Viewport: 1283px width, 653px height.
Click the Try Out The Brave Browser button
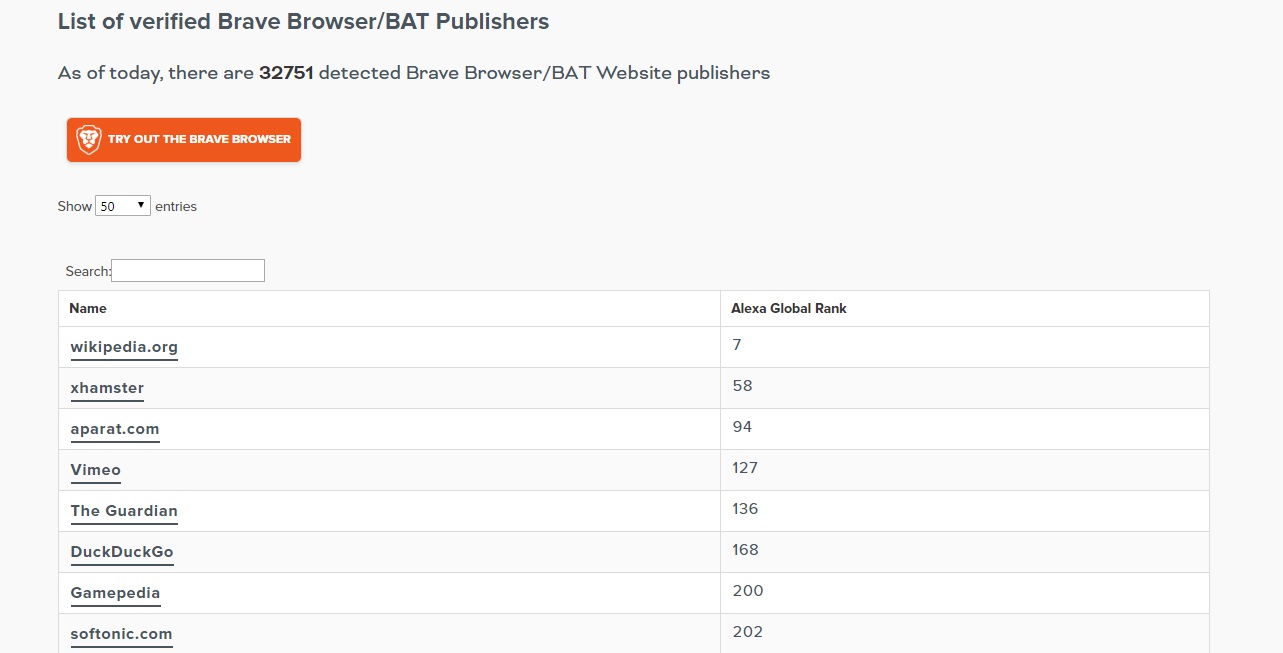point(184,140)
